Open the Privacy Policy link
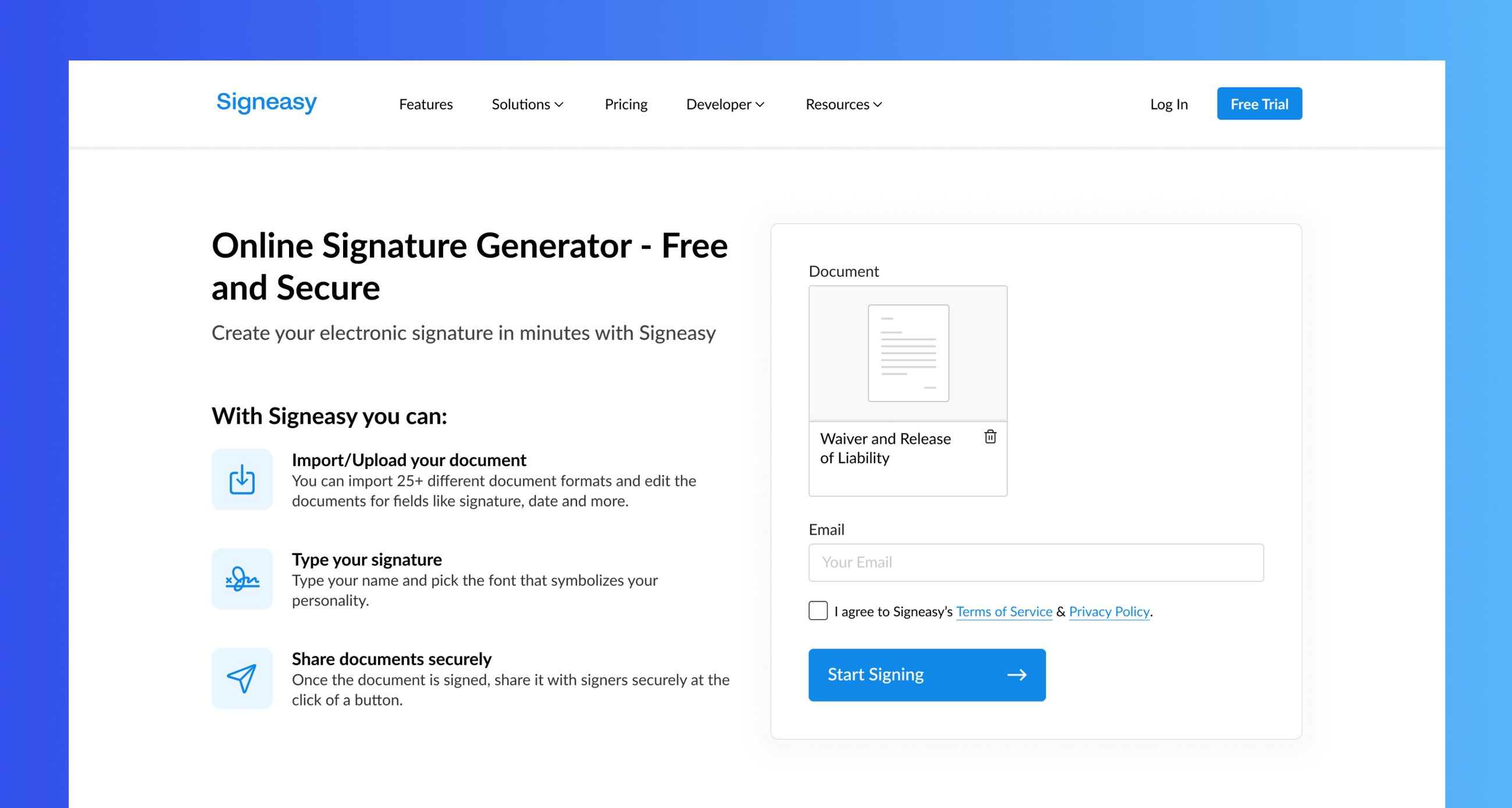Viewport: 1512px width, 808px height. (x=1109, y=612)
